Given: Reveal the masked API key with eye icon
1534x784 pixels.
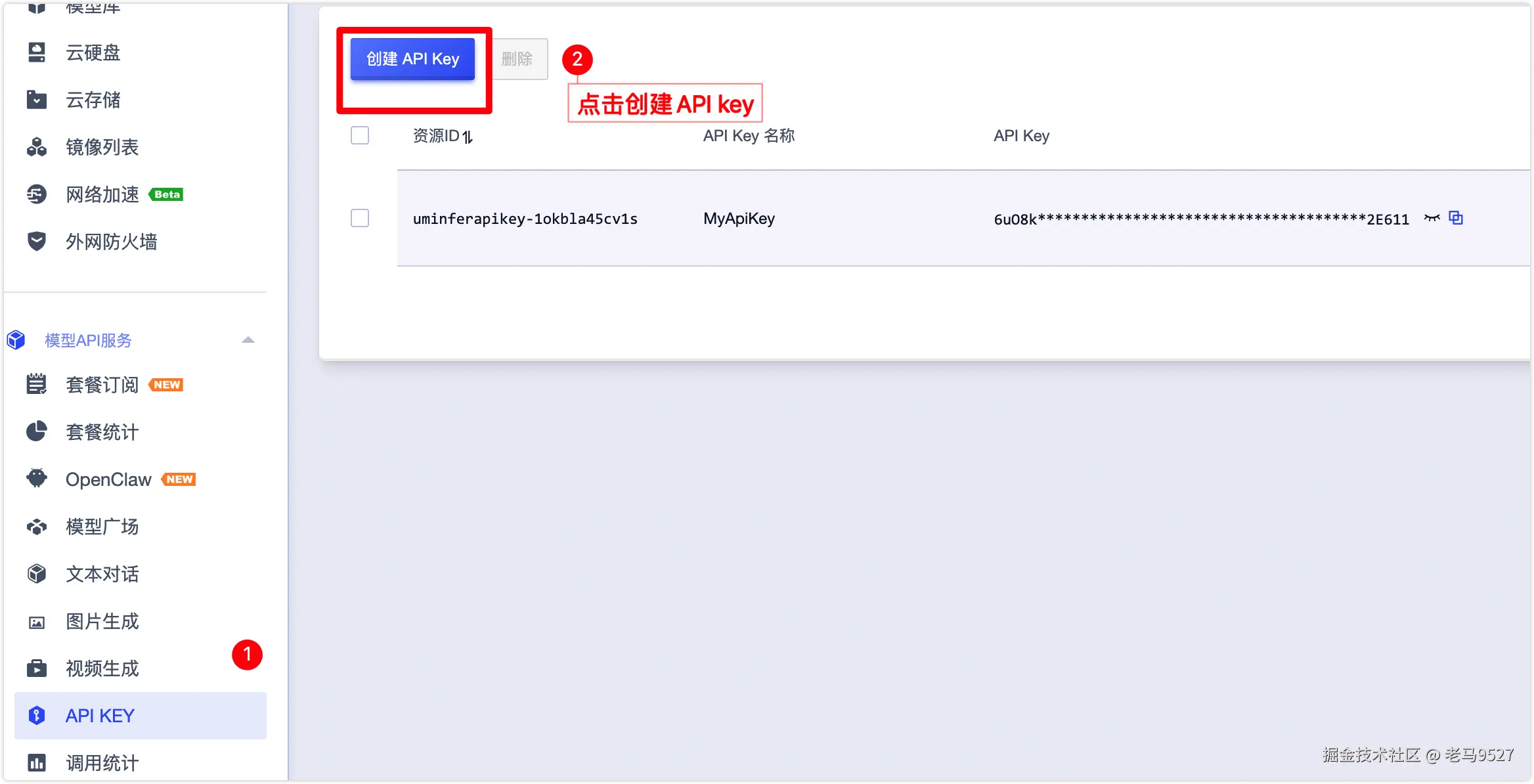Looking at the screenshot, I should coord(1432,218).
